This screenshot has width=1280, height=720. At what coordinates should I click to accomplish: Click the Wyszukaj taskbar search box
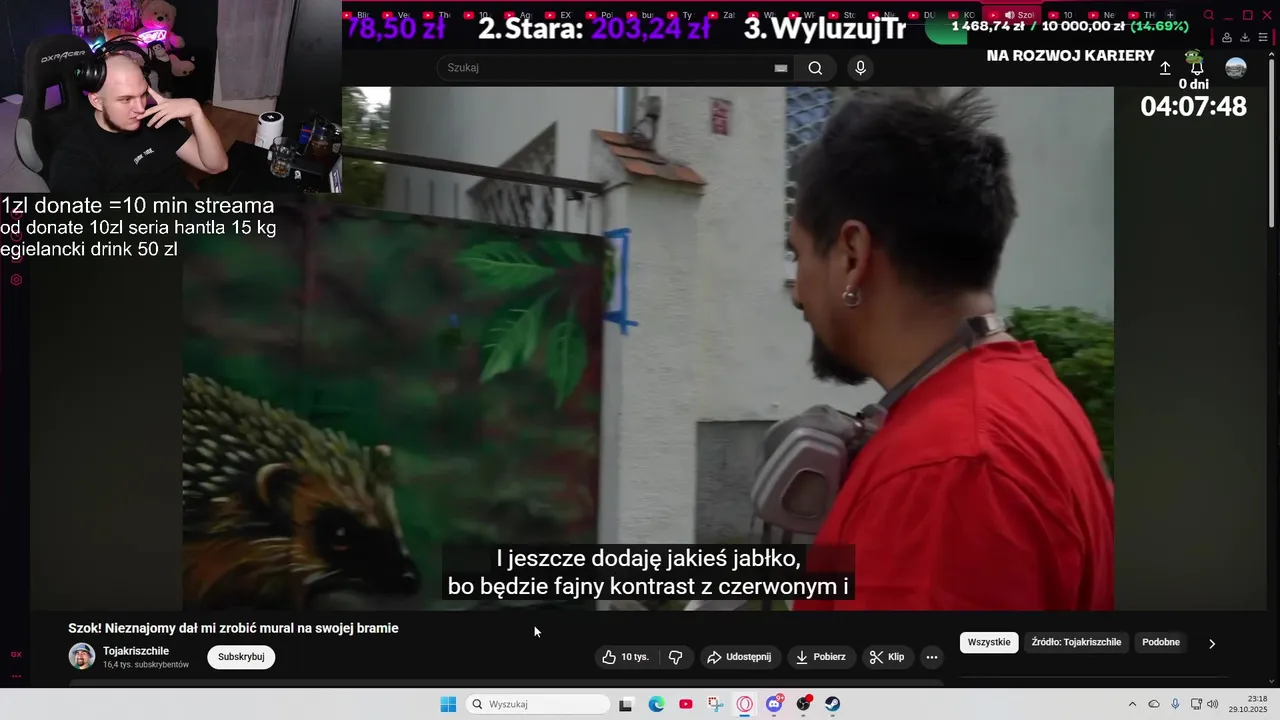tap(539, 704)
